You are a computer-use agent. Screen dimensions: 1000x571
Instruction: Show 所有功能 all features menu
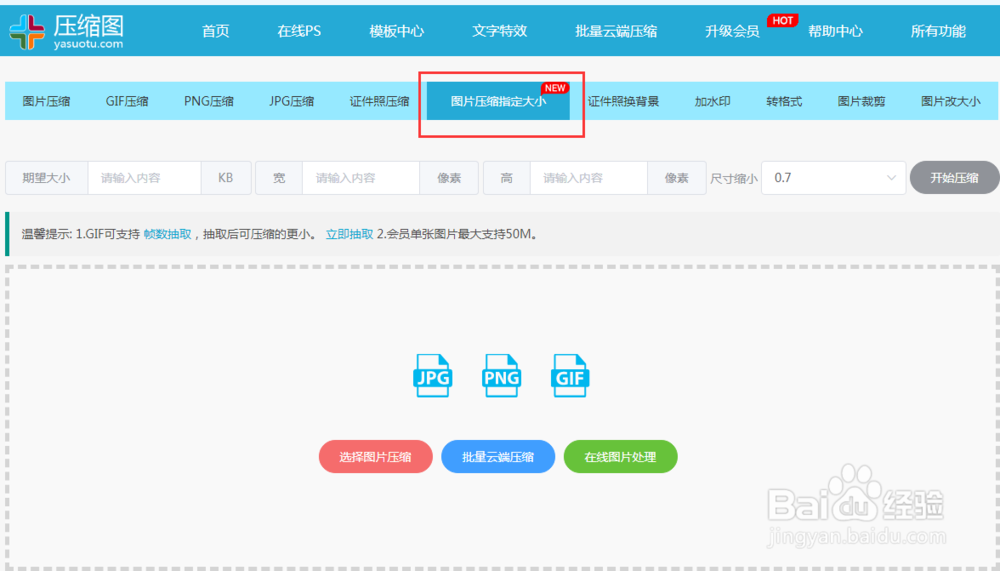938,31
